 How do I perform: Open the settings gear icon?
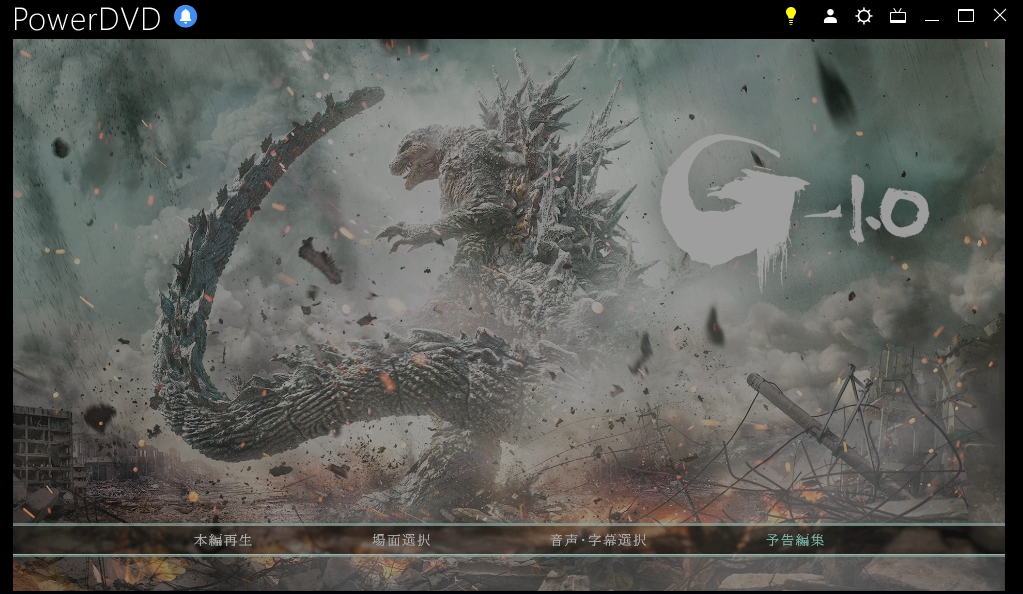(864, 16)
